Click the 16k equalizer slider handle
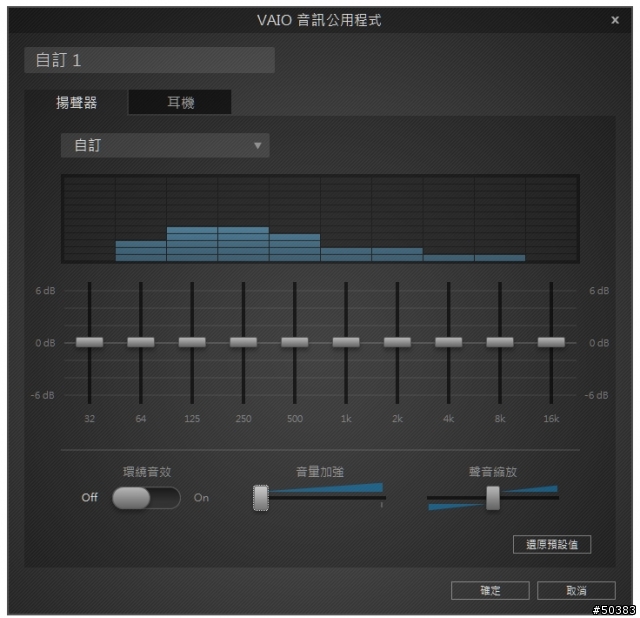Image resolution: width=640 pixels, height=618 pixels. [x=551, y=342]
